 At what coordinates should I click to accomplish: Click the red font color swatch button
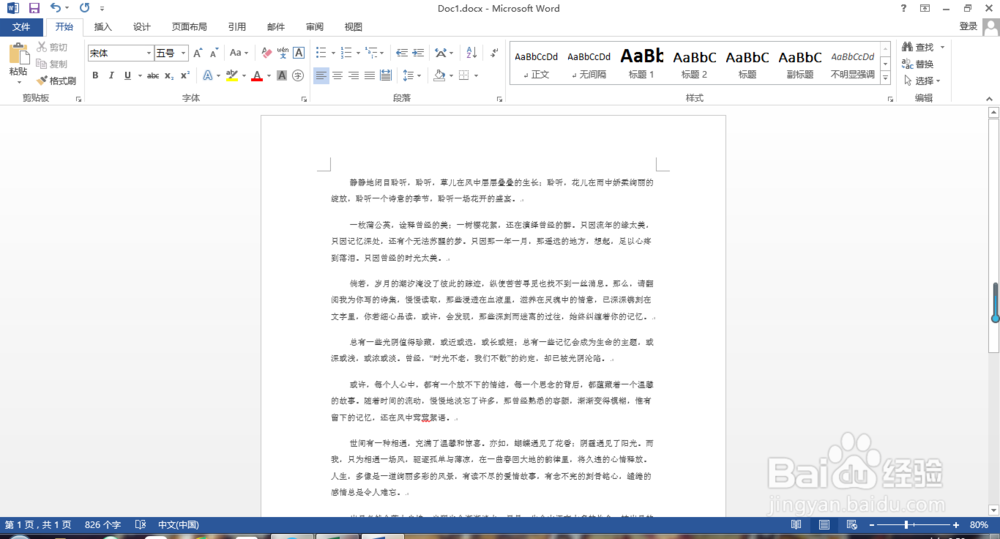click(x=257, y=75)
